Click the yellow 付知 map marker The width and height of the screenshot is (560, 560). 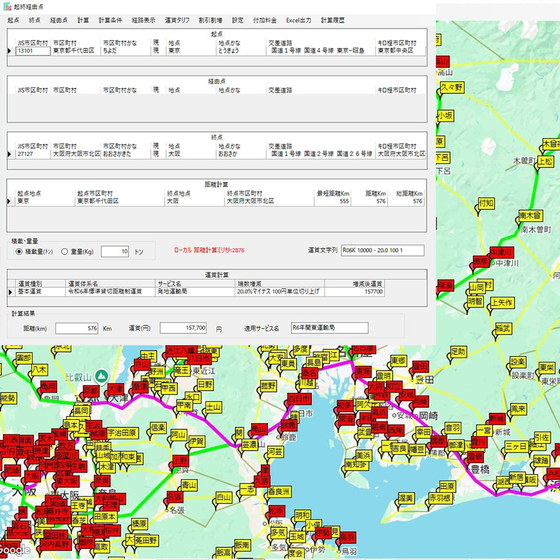click(x=486, y=204)
